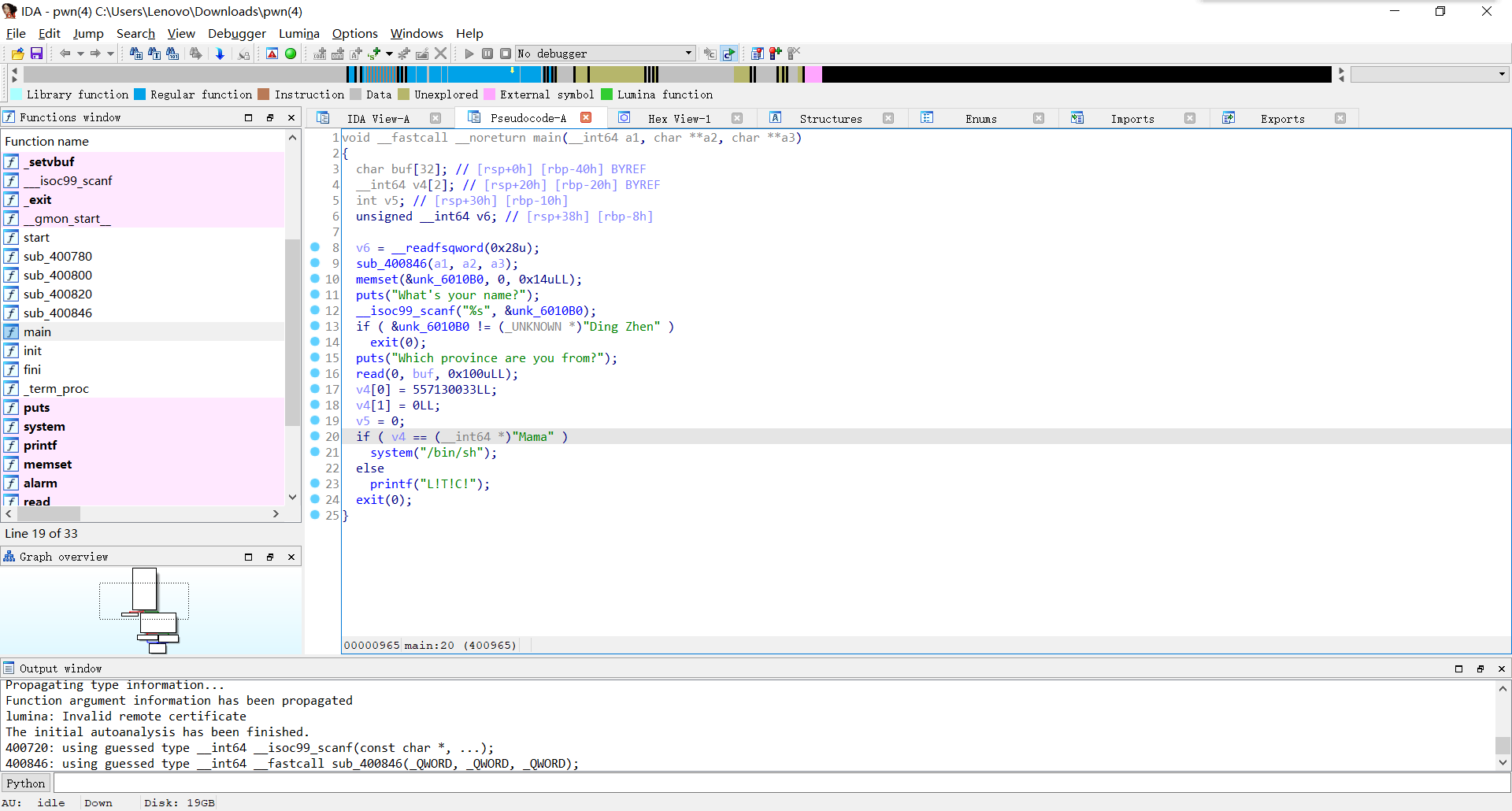Click the text search binoculars icon
The height and width of the screenshot is (811, 1512).
click(154, 54)
